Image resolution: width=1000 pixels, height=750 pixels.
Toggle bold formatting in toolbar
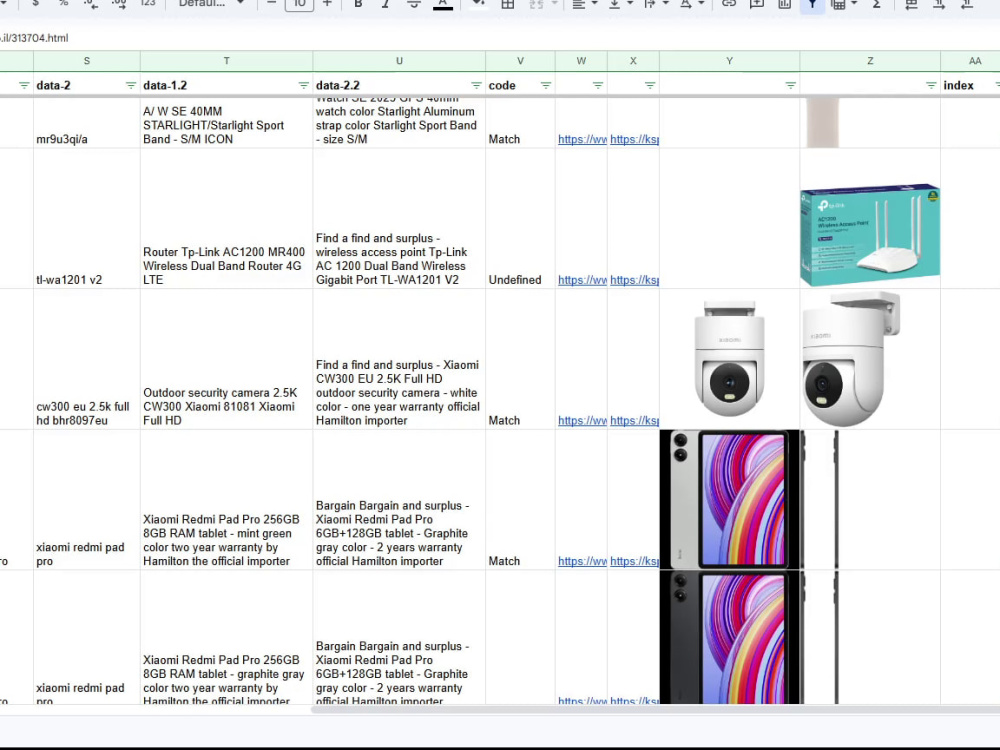pos(358,4)
